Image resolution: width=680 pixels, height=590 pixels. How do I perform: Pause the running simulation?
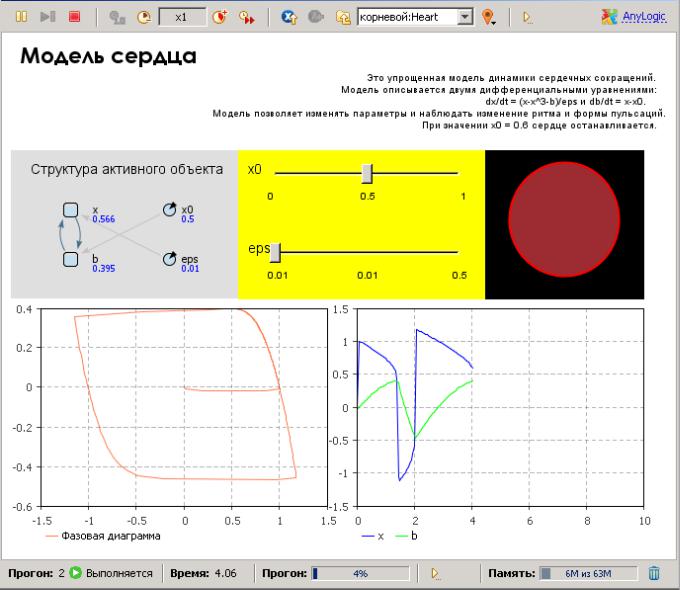(21, 16)
